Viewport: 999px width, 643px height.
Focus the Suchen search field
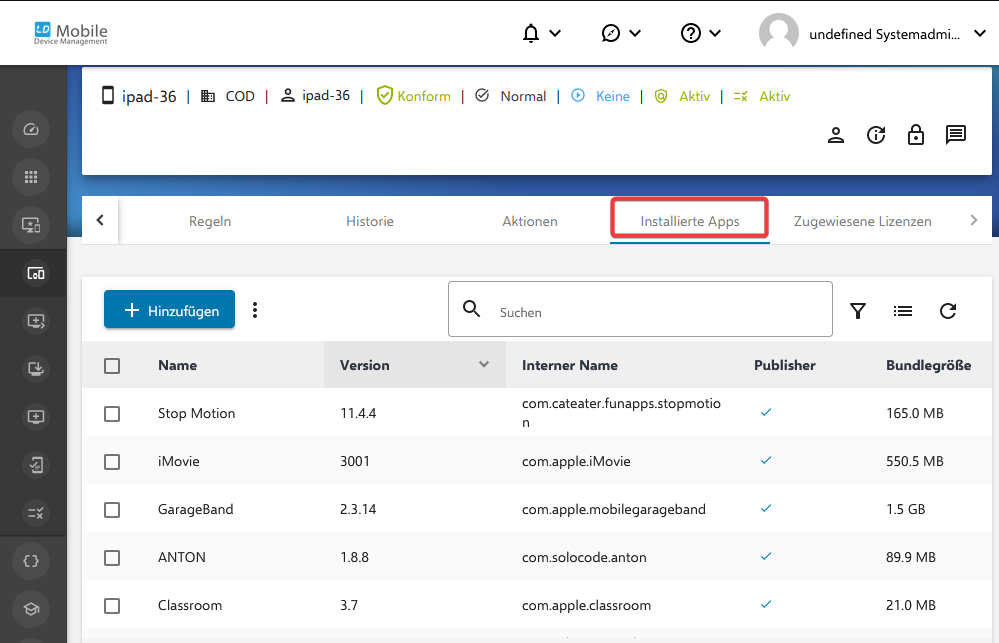pos(640,309)
